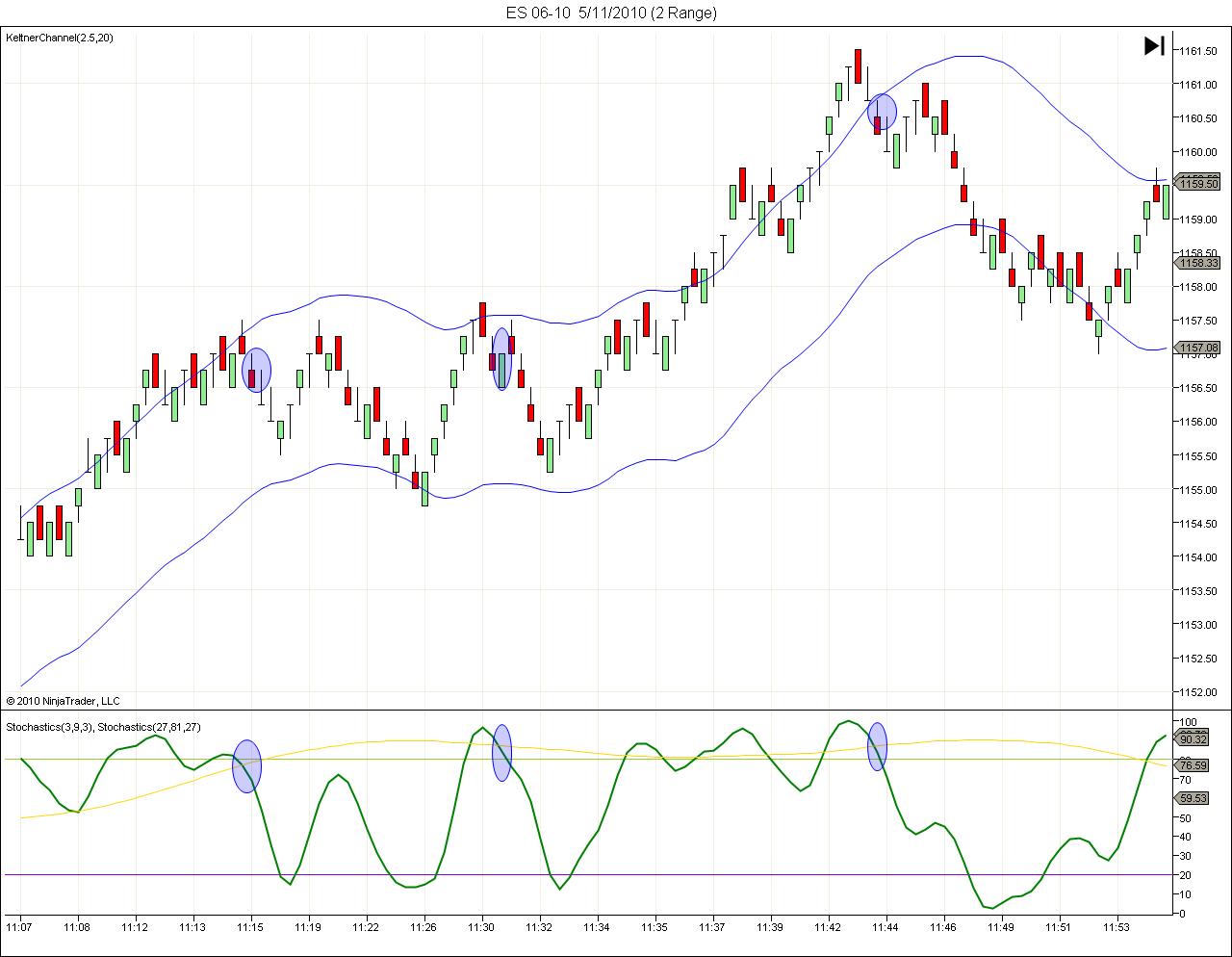1232x957 pixels.
Task: Click the 1160.50 price axis label
Action: (1197, 117)
